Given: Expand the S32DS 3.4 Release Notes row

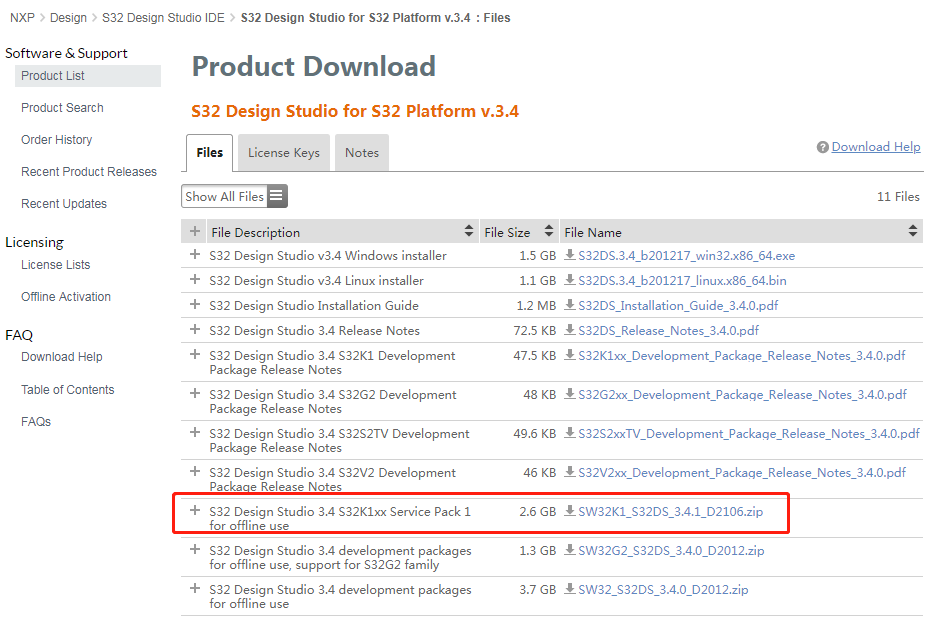Looking at the screenshot, I should pyautogui.click(x=195, y=331).
